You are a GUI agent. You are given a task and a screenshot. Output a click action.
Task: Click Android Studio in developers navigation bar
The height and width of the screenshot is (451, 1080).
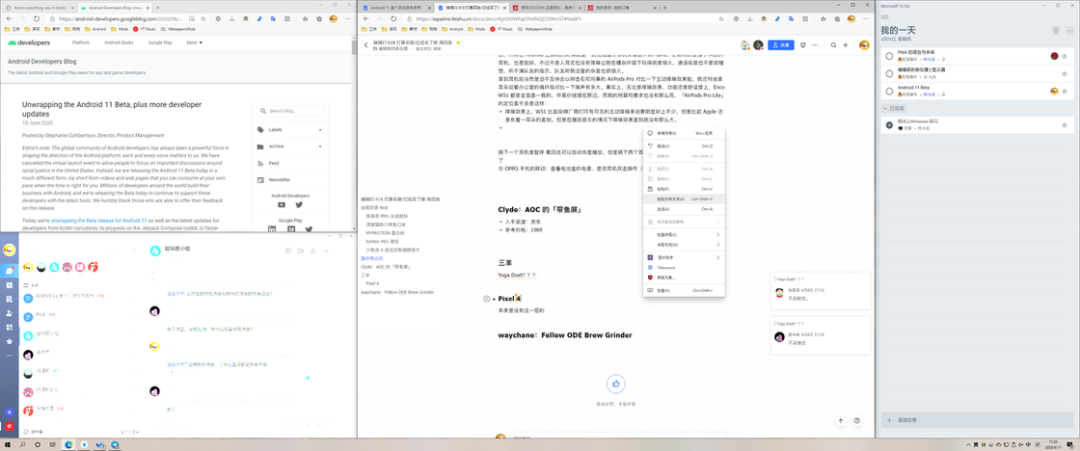(x=119, y=43)
